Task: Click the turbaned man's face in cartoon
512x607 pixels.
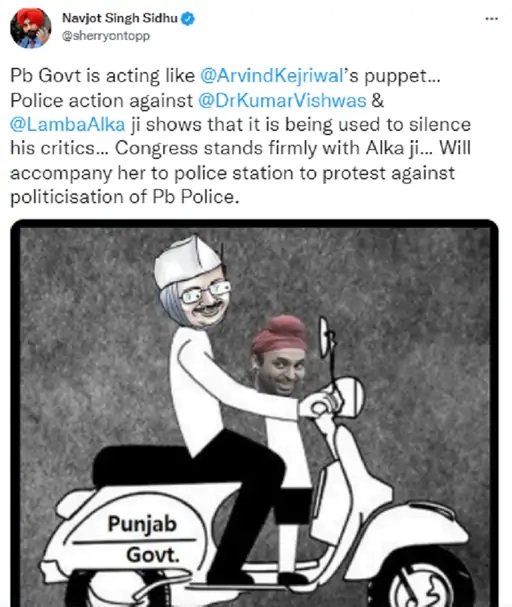Action: coord(280,374)
